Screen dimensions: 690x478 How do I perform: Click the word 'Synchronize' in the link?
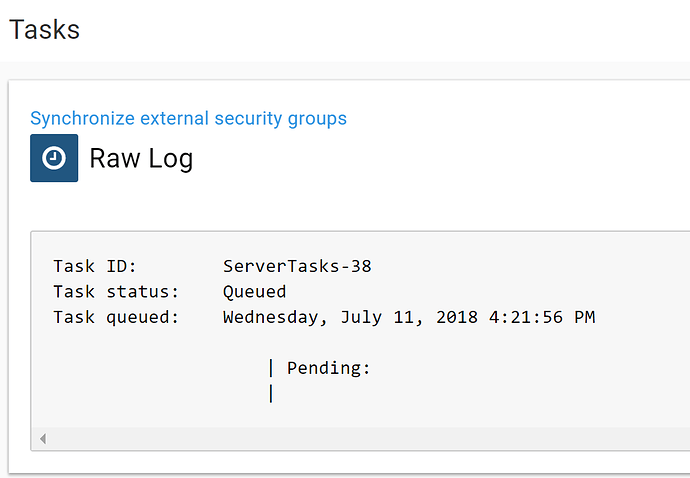[x=82, y=119]
